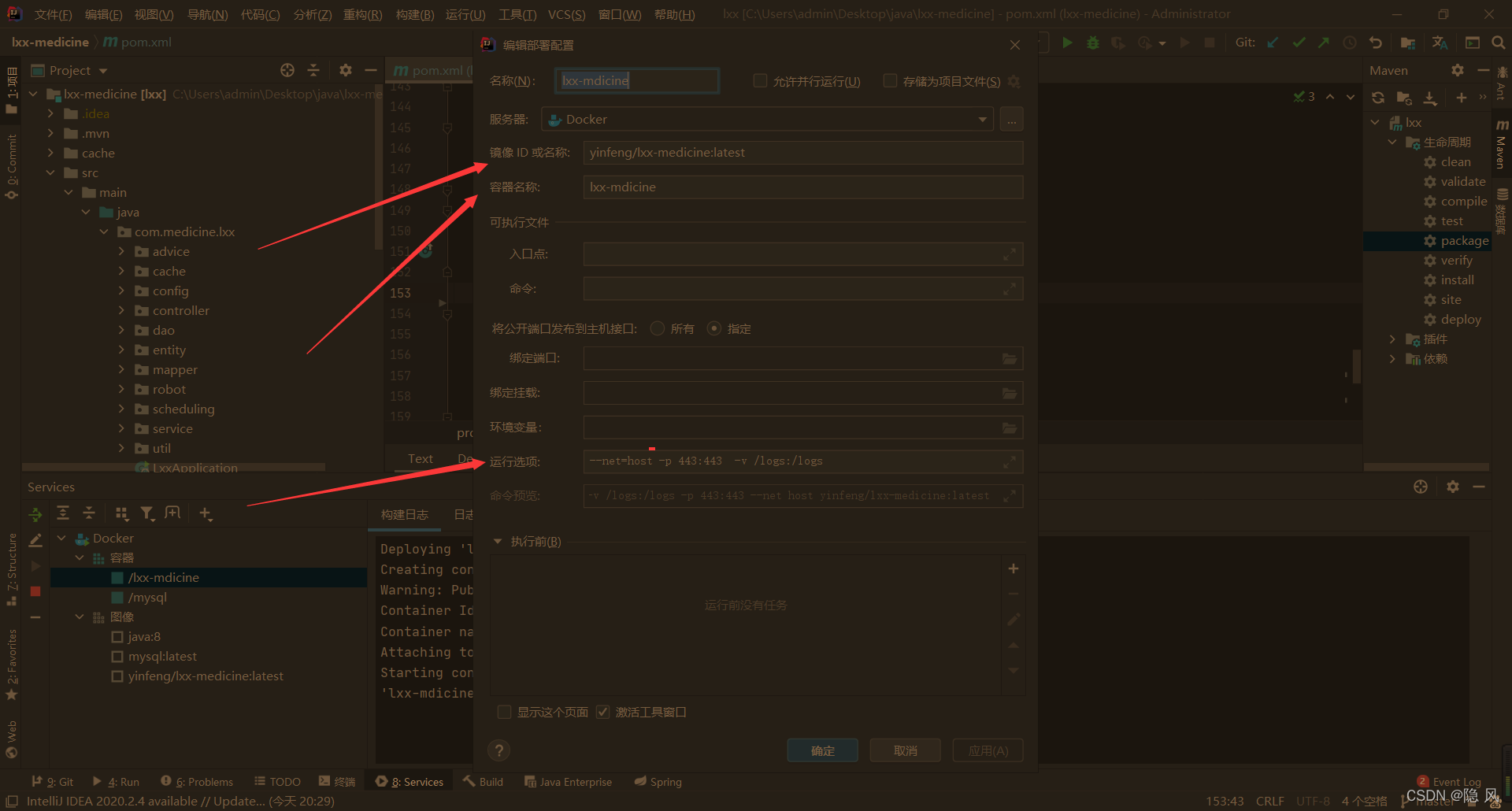Click the rollback undo arrow icon
1512x811 pixels.
(x=1376, y=43)
